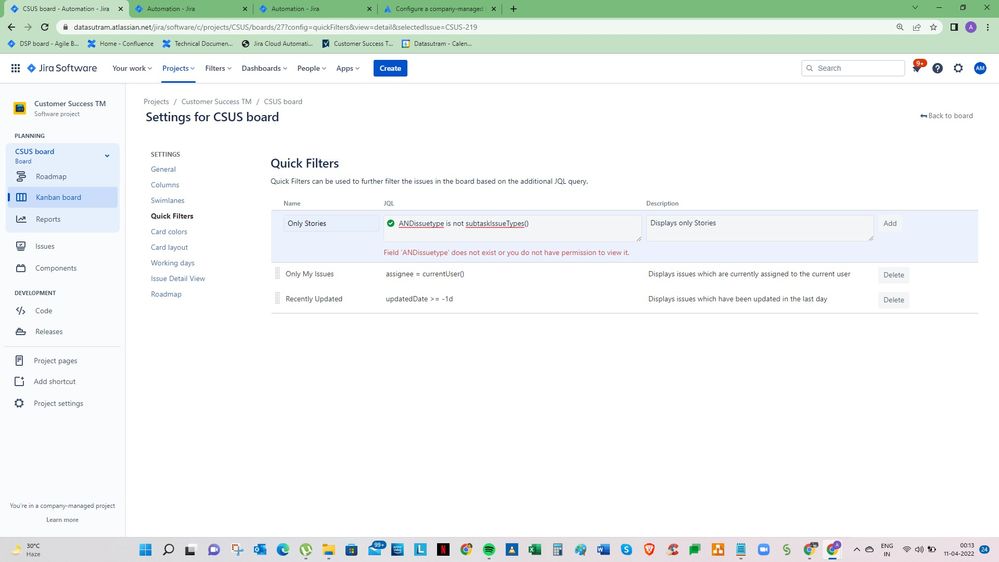The image size is (999, 562).
Task: Click the quick filter Name field
Action: [331, 224]
